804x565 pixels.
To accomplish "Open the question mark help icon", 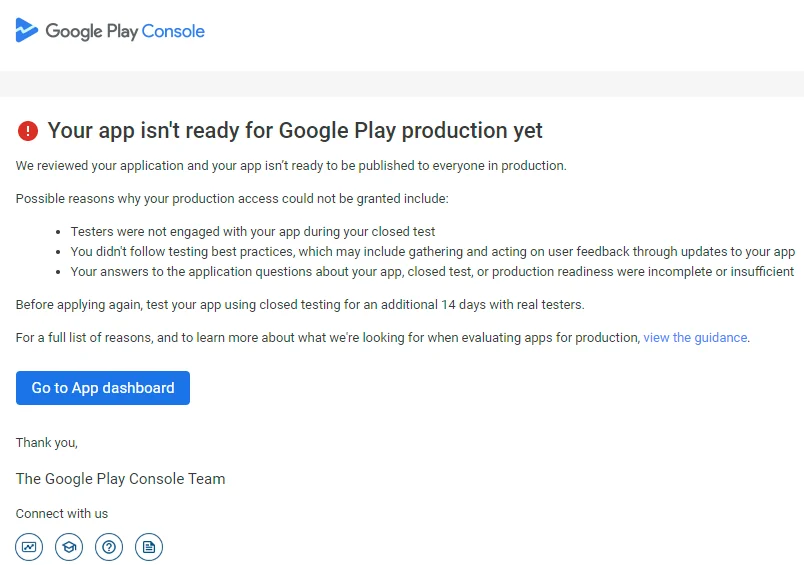I will click(x=109, y=547).
